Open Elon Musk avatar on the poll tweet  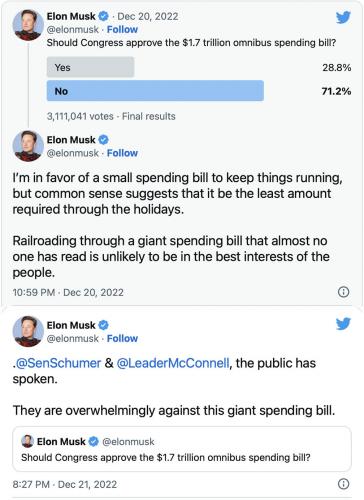28,25
